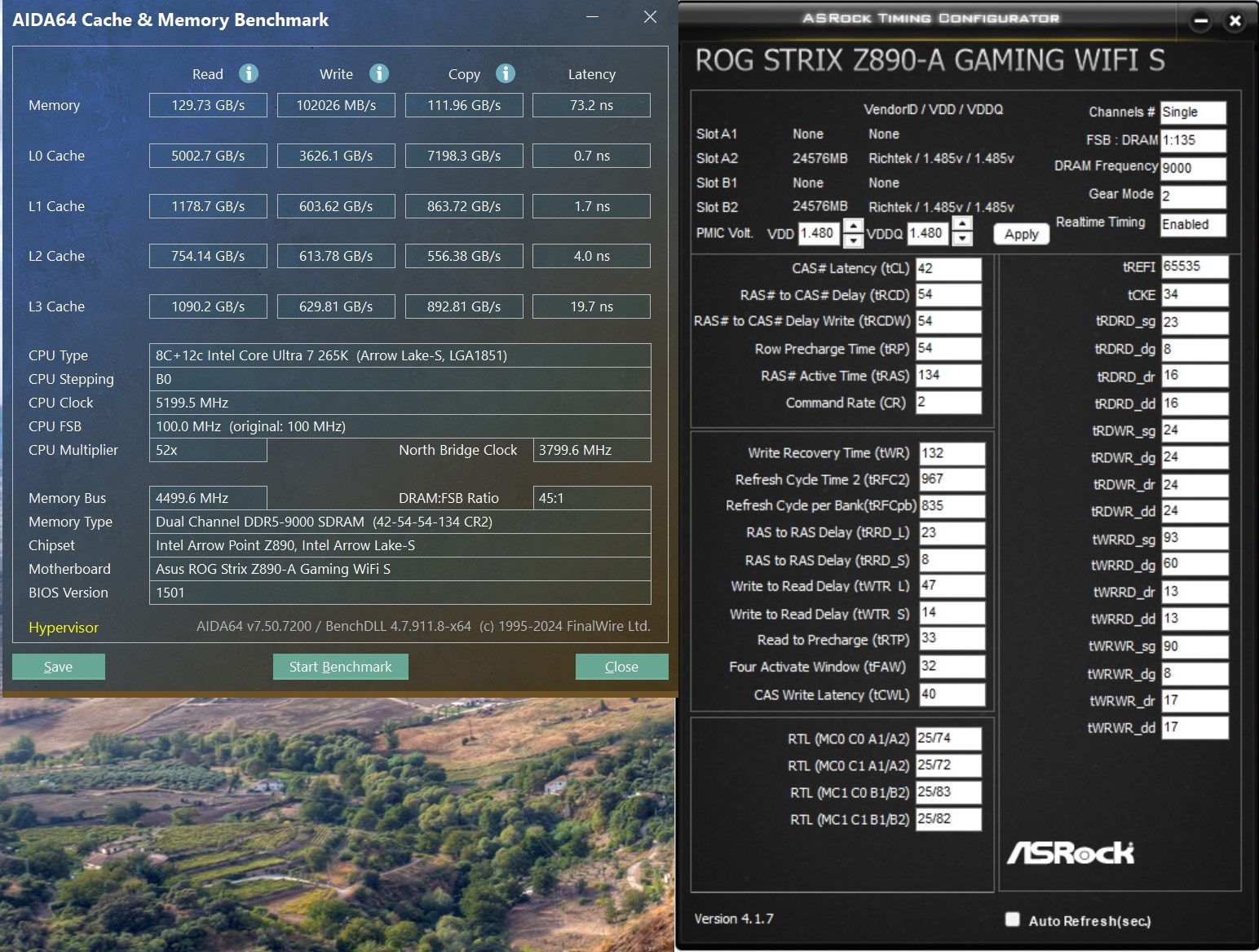
Task: Click the tRDRD_sg value field
Action: pyautogui.click(x=1195, y=322)
